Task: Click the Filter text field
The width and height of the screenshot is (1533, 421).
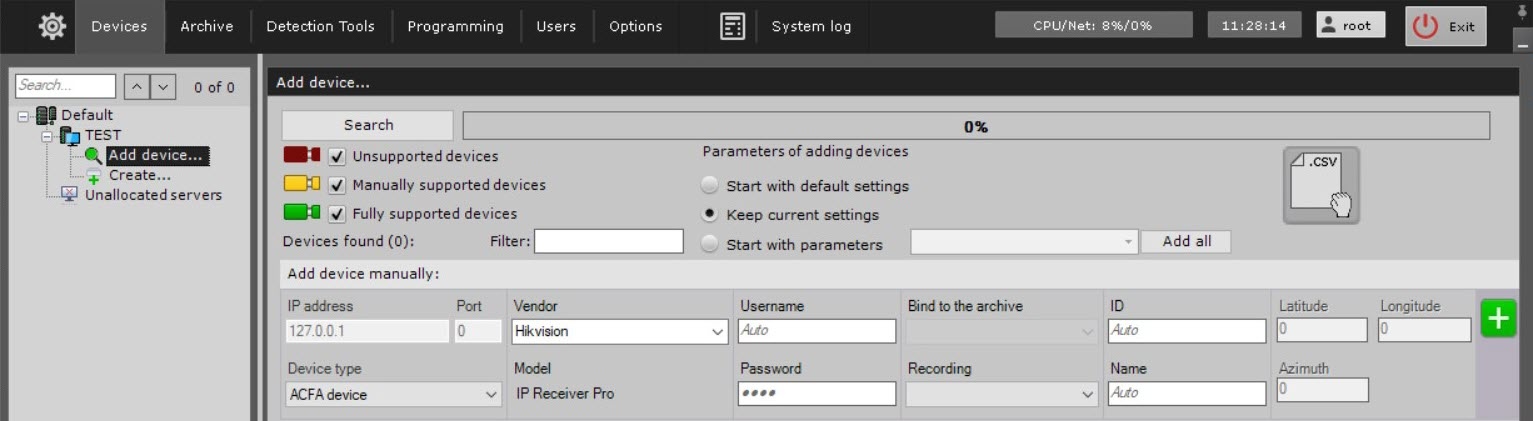Action: pyautogui.click(x=608, y=241)
